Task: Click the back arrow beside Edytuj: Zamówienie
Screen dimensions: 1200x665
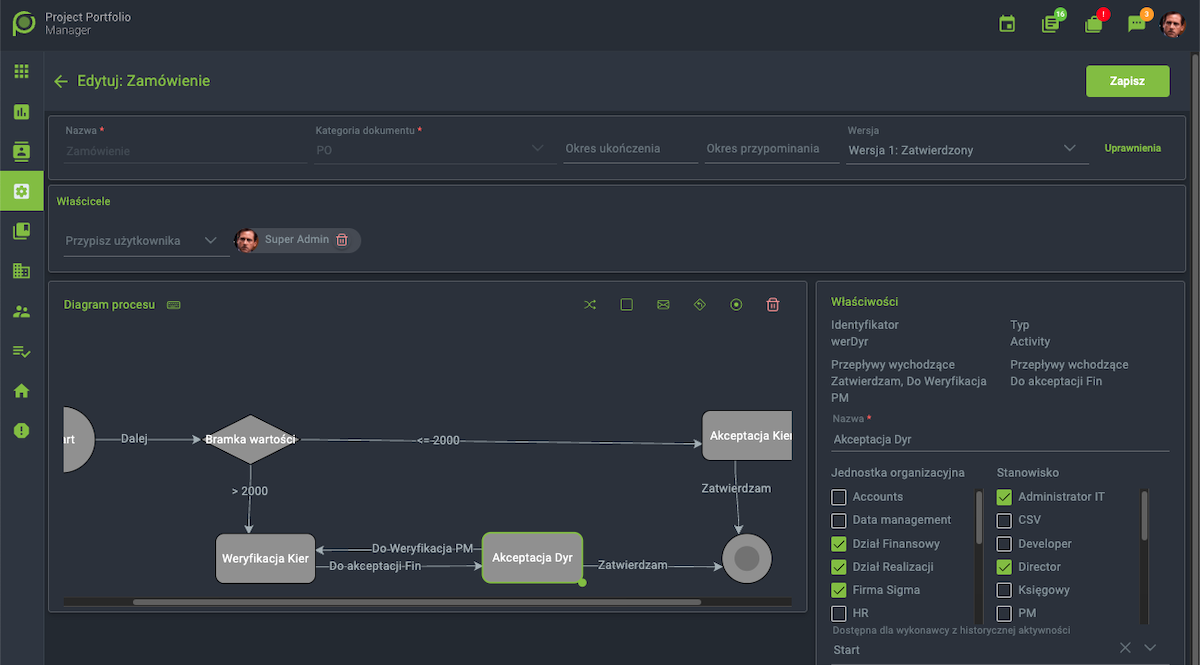Action: pos(61,81)
